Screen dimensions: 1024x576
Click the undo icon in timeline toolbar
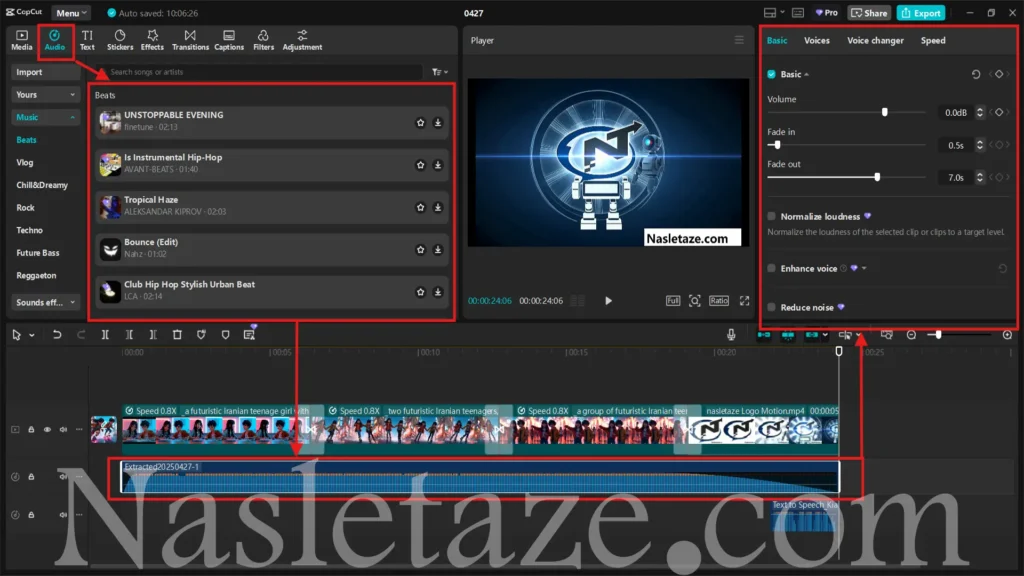coord(57,334)
